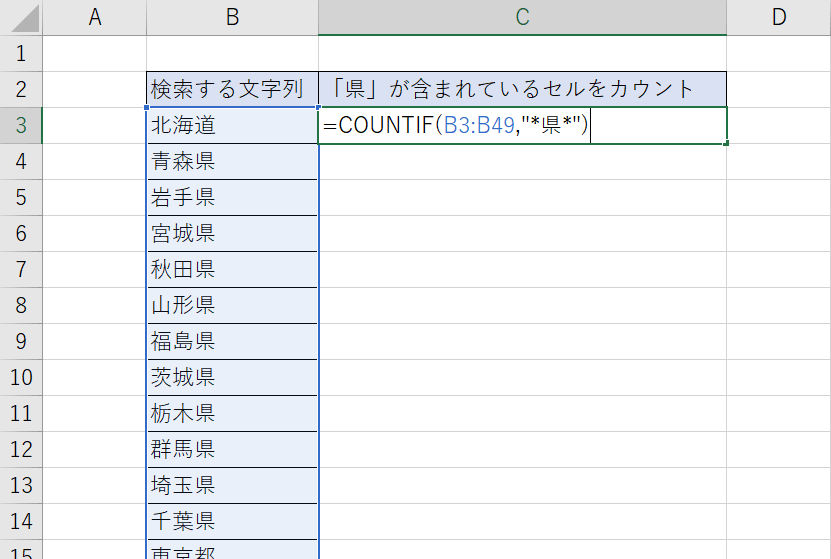Click the fill handle of cell C3
The height and width of the screenshot is (559, 831).
(x=726, y=143)
